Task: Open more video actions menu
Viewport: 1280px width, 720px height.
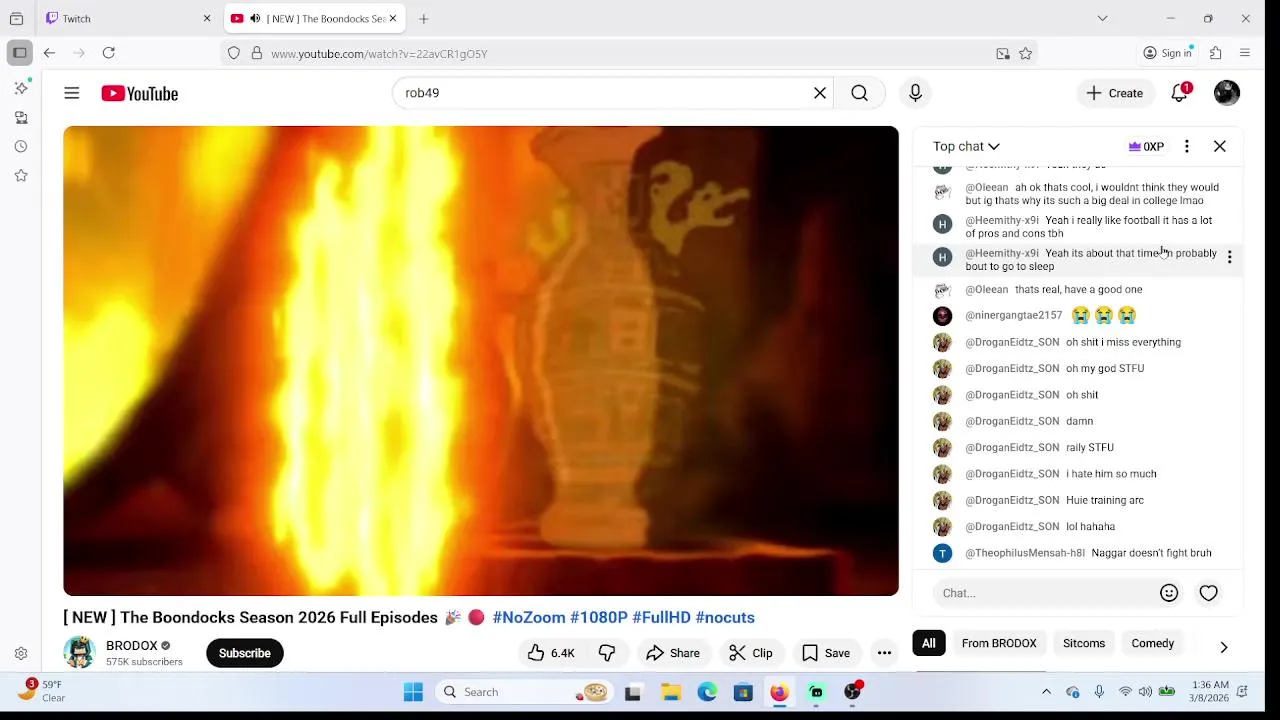Action: tap(884, 653)
